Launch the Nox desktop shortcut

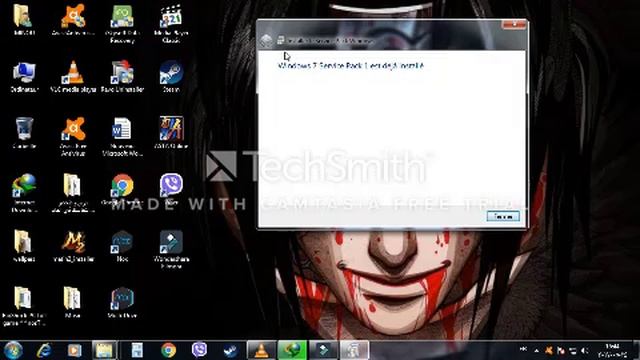[x=122, y=246]
